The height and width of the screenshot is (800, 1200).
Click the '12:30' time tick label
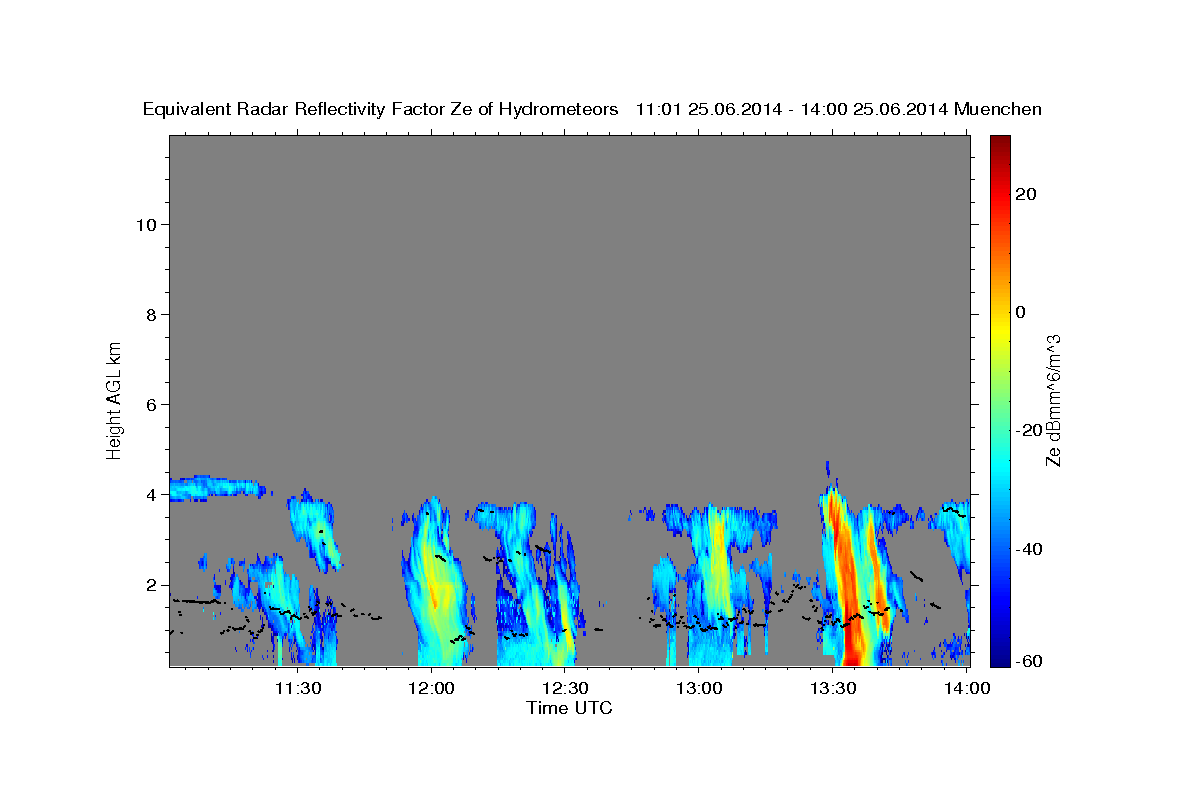[565, 688]
